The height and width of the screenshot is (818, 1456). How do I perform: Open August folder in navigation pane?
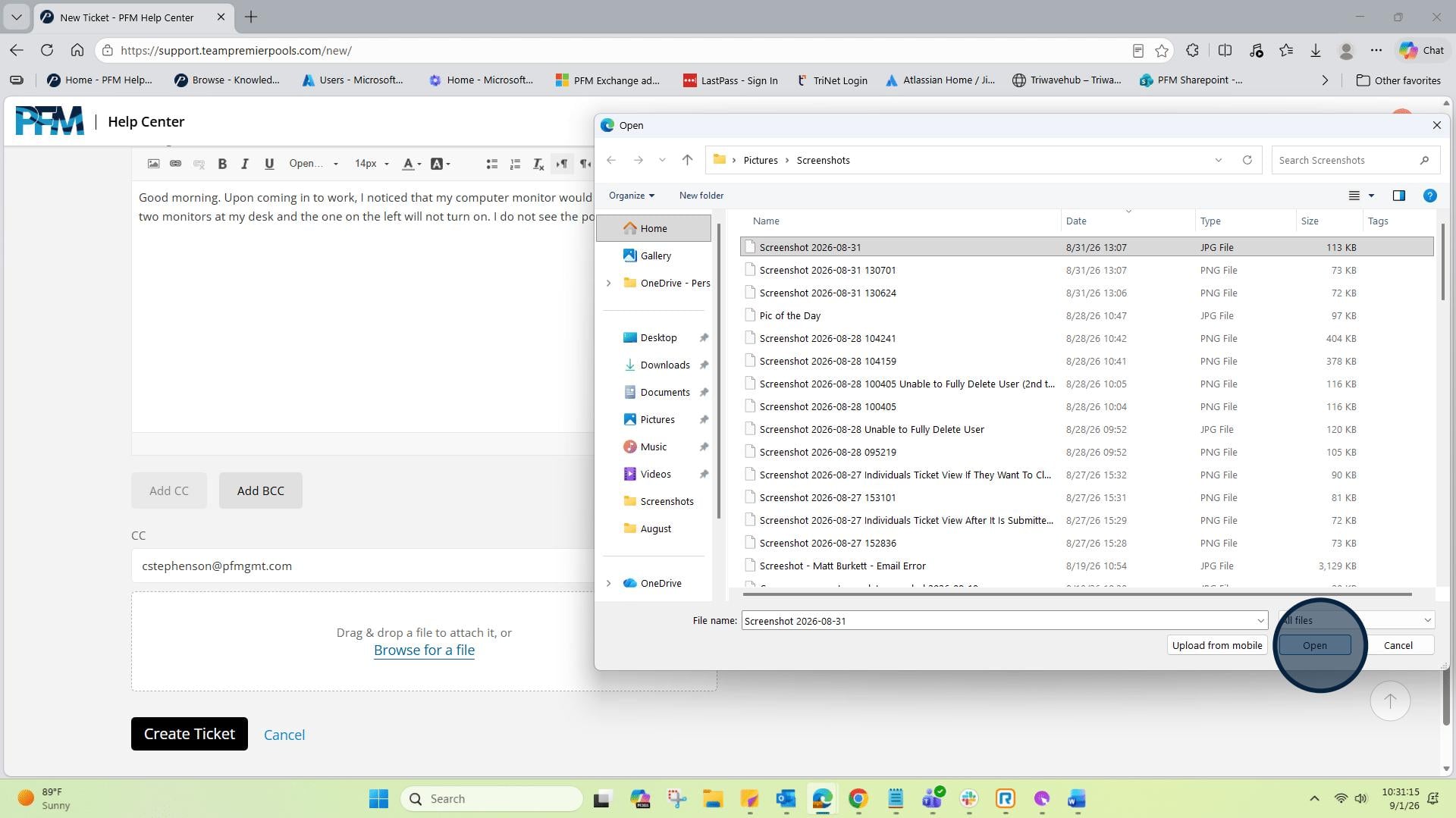click(x=654, y=528)
